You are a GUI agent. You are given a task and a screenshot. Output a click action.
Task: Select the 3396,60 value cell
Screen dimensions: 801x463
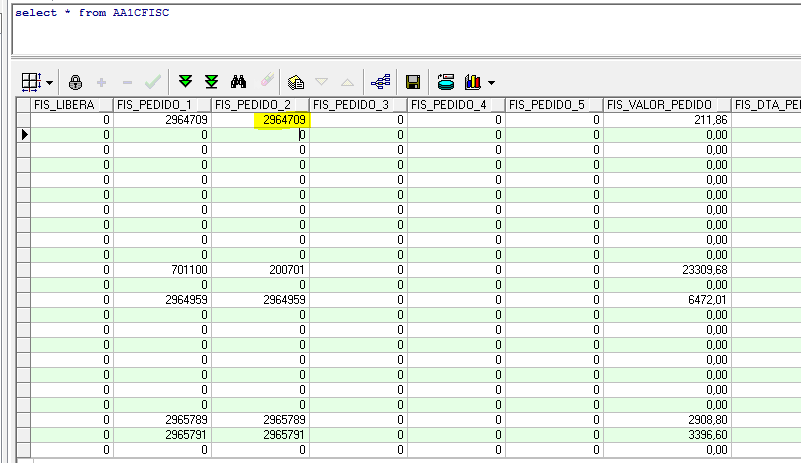(x=667, y=435)
